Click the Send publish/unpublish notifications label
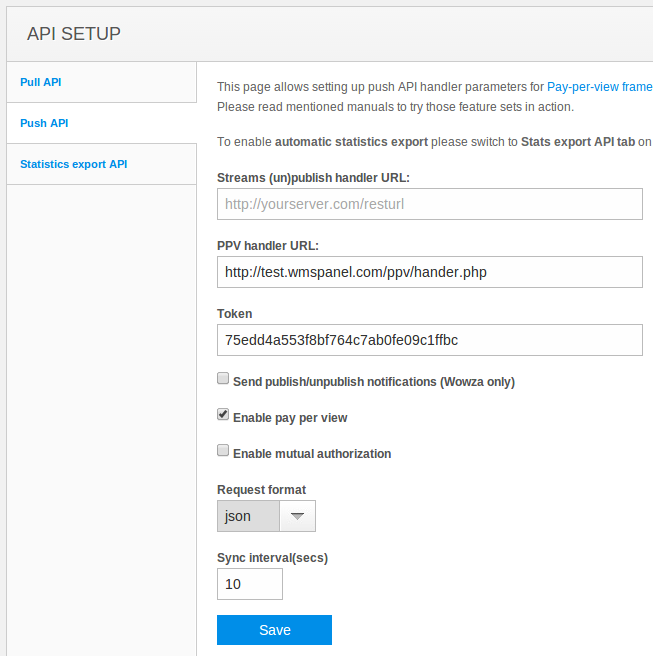The width and height of the screenshot is (653, 656). (374, 382)
